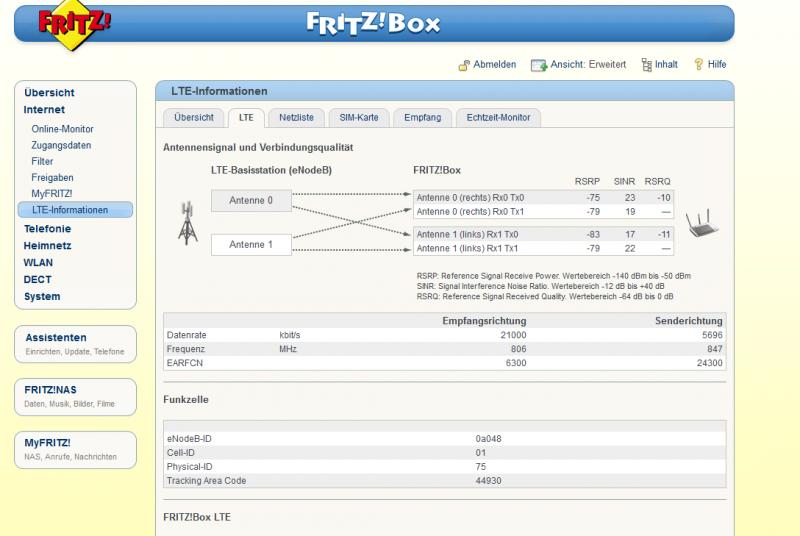
Task: Click the FRITZ!Box router icon
Action: 702,223
